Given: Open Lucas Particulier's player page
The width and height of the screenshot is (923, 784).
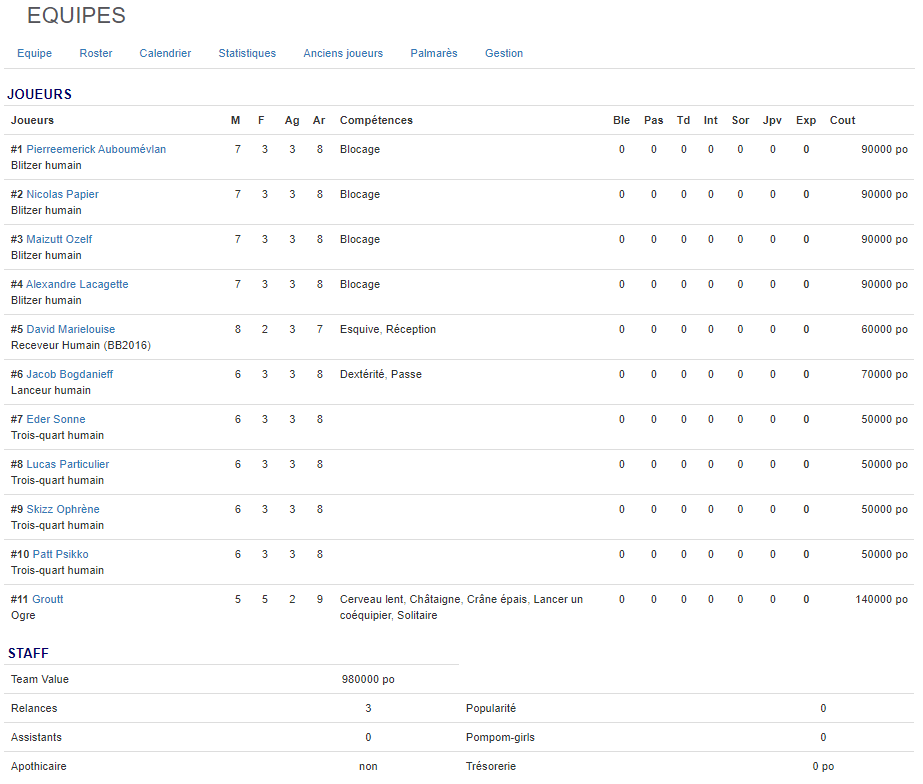Looking at the screenshot, I should point(67,464).
